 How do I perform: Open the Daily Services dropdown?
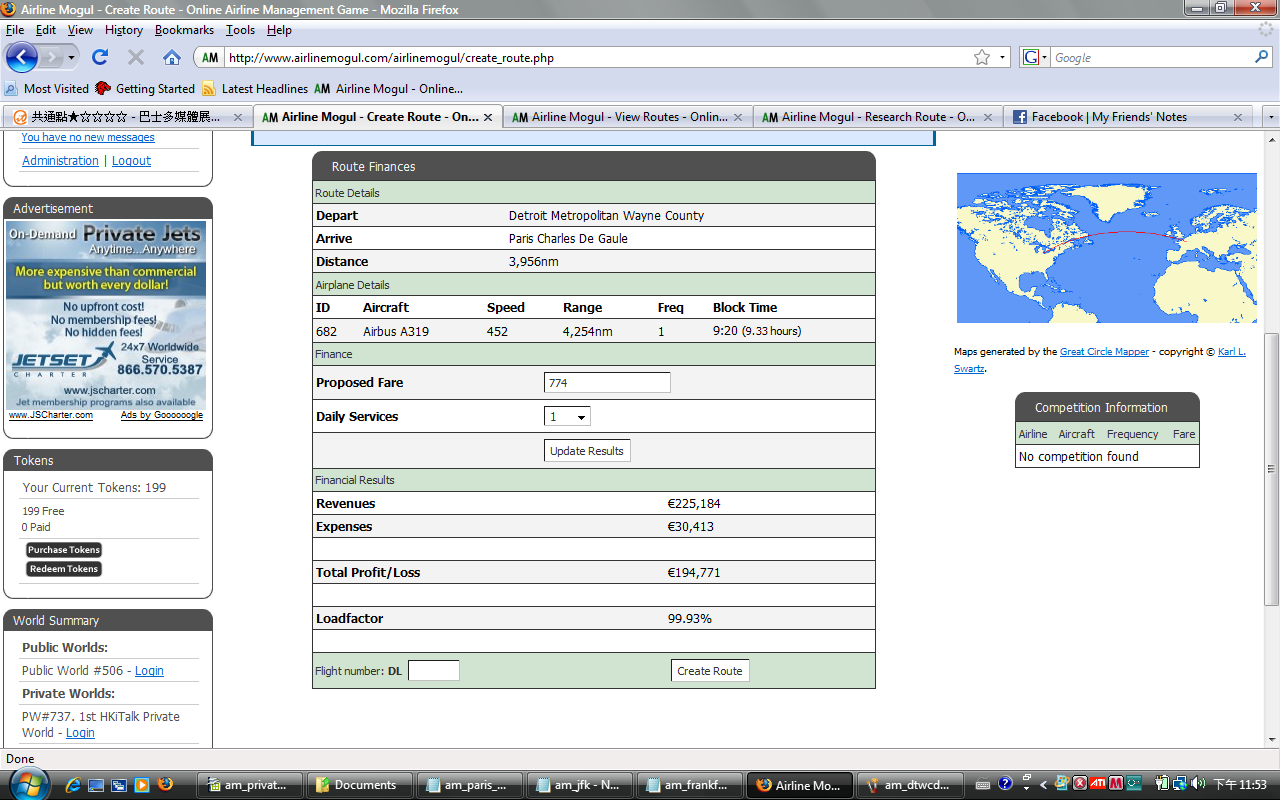(x=567, y=417)
